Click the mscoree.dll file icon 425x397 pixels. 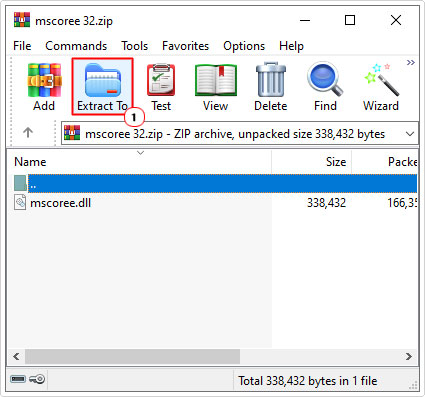[20, 202]
